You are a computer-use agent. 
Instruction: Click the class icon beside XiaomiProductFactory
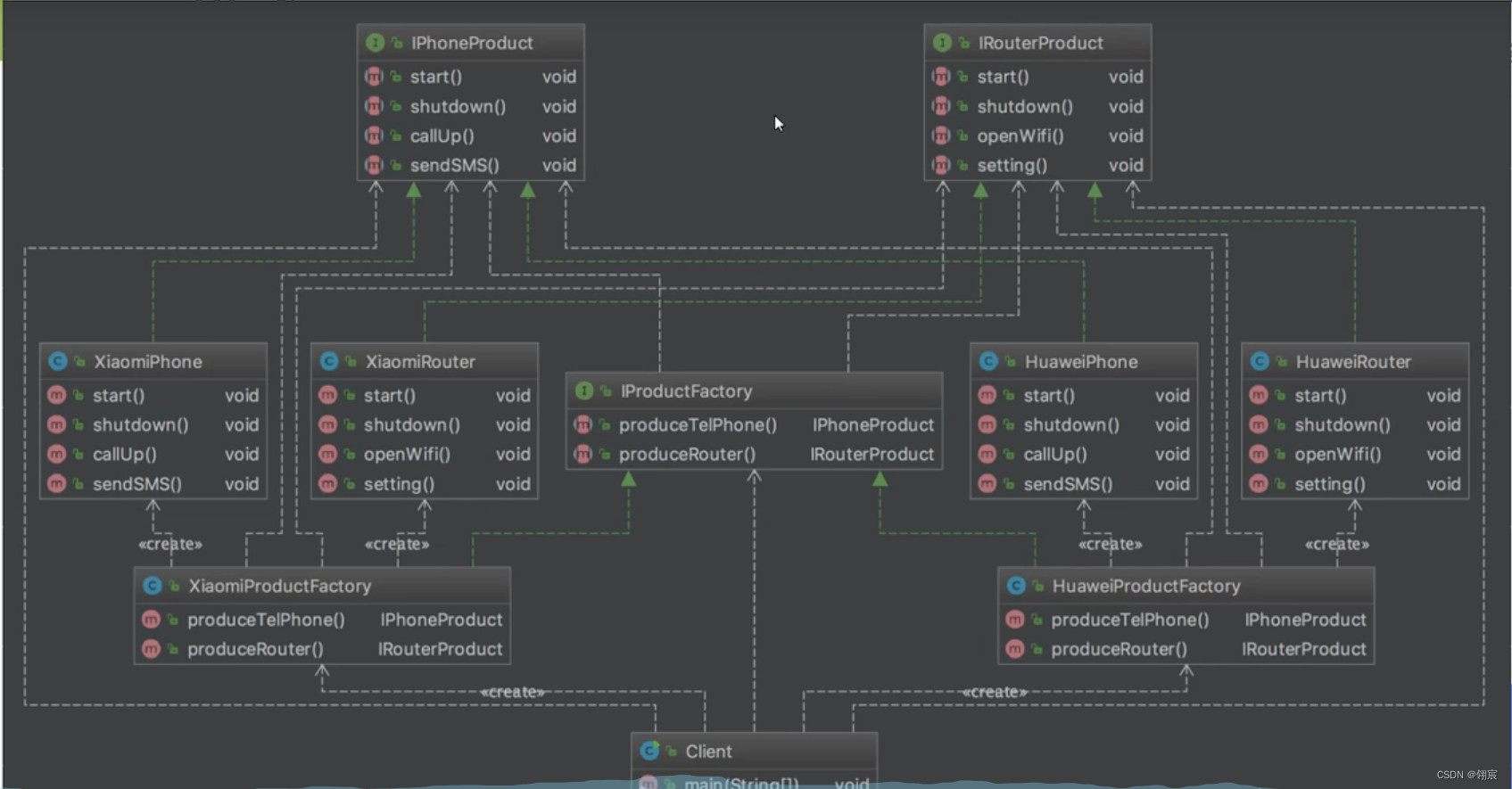(x=153, y=586)
